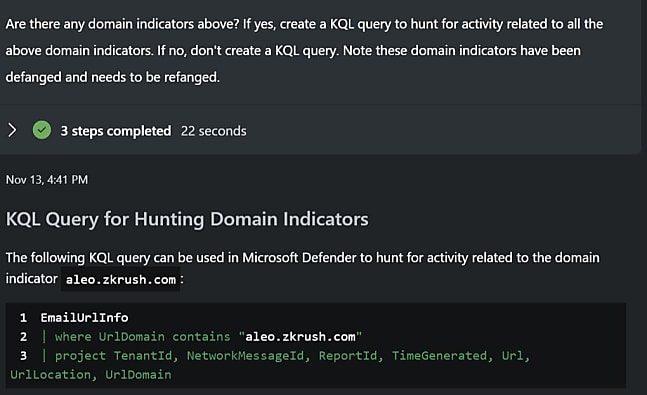Click UrlLocation on the wrapped code line
This screenshot has height=395, width=647.
coord(50,374)
